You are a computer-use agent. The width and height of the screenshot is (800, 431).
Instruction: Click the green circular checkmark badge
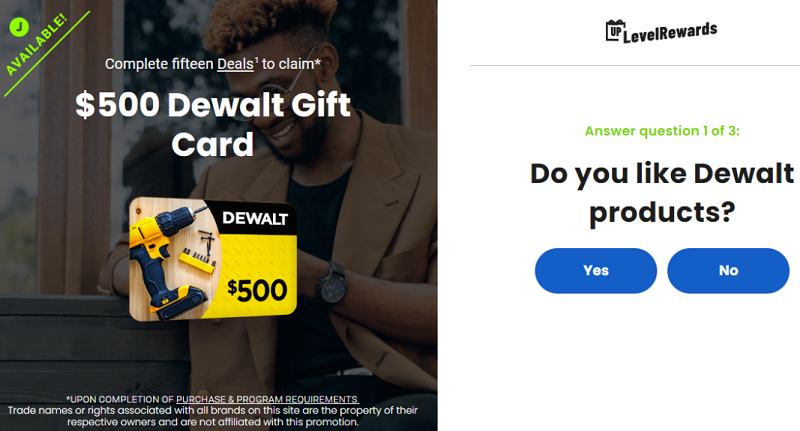19,27
